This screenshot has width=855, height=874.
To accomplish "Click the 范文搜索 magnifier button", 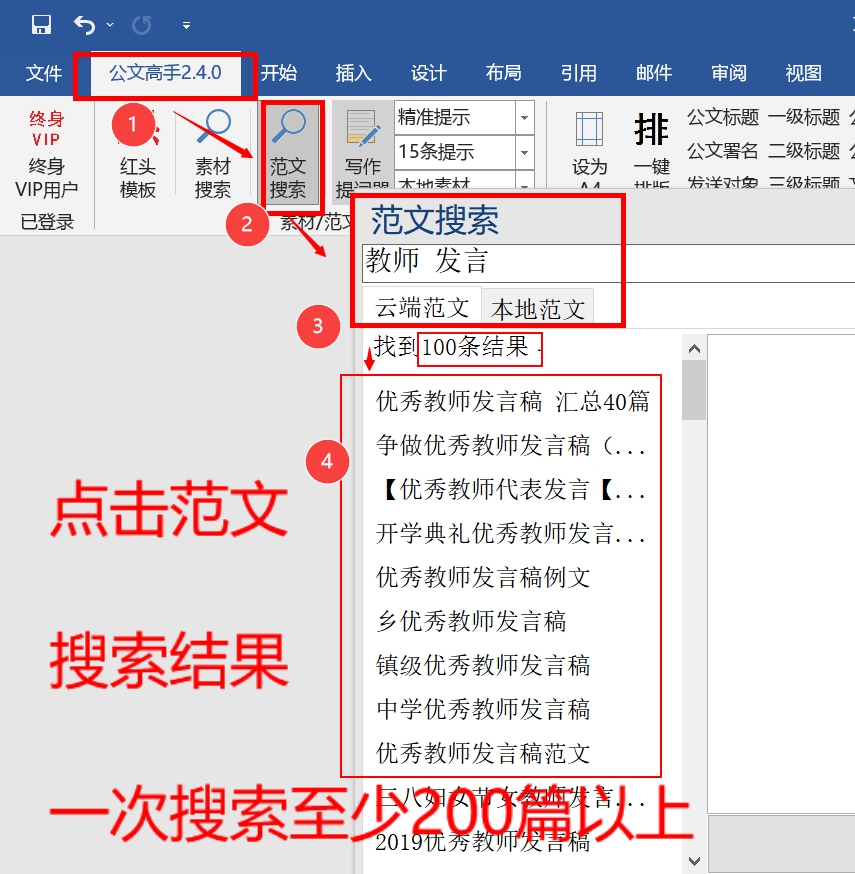I will pyautogui.click(x=288, y=154).
